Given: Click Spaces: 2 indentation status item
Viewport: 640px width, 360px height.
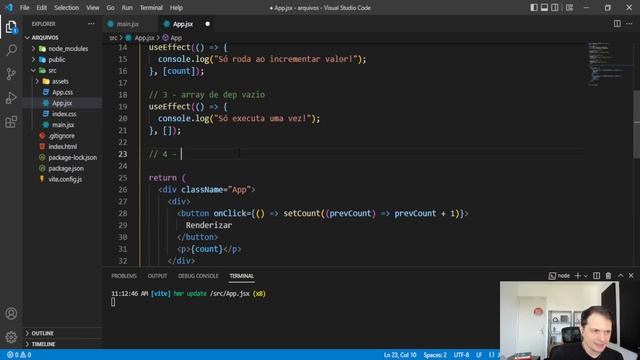Looking at the screenshot, I should [x=435, y=355].
